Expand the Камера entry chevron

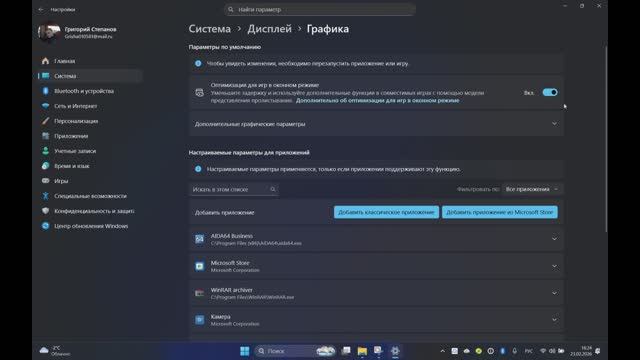coord(554,320)
